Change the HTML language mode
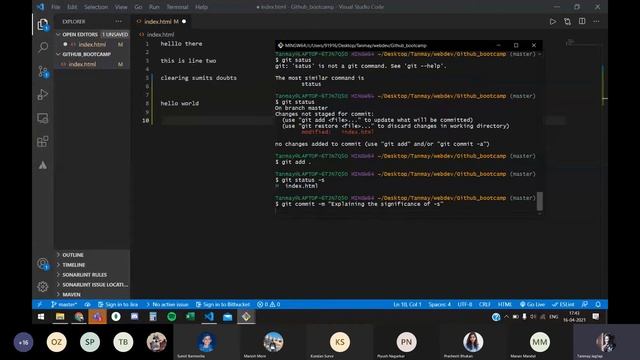Viewport: 640px width, 360px height. (x=505, y=304)
